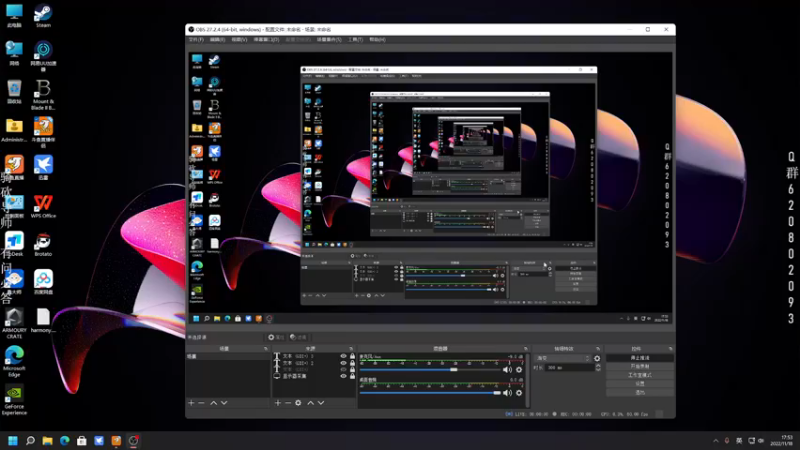Toggle visibility of 显示器采集 source

tap(343, 376)
